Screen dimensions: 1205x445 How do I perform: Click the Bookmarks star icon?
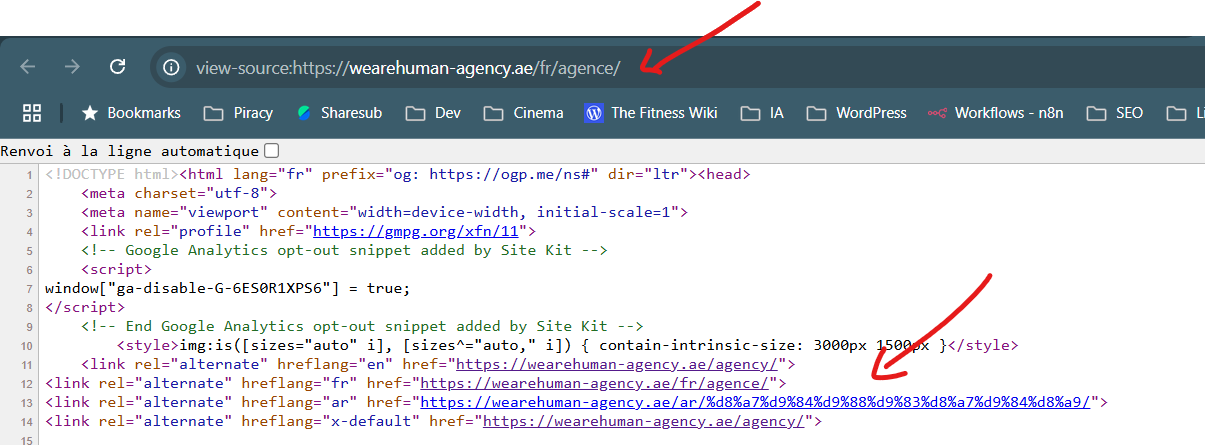[x=89, y=113]
